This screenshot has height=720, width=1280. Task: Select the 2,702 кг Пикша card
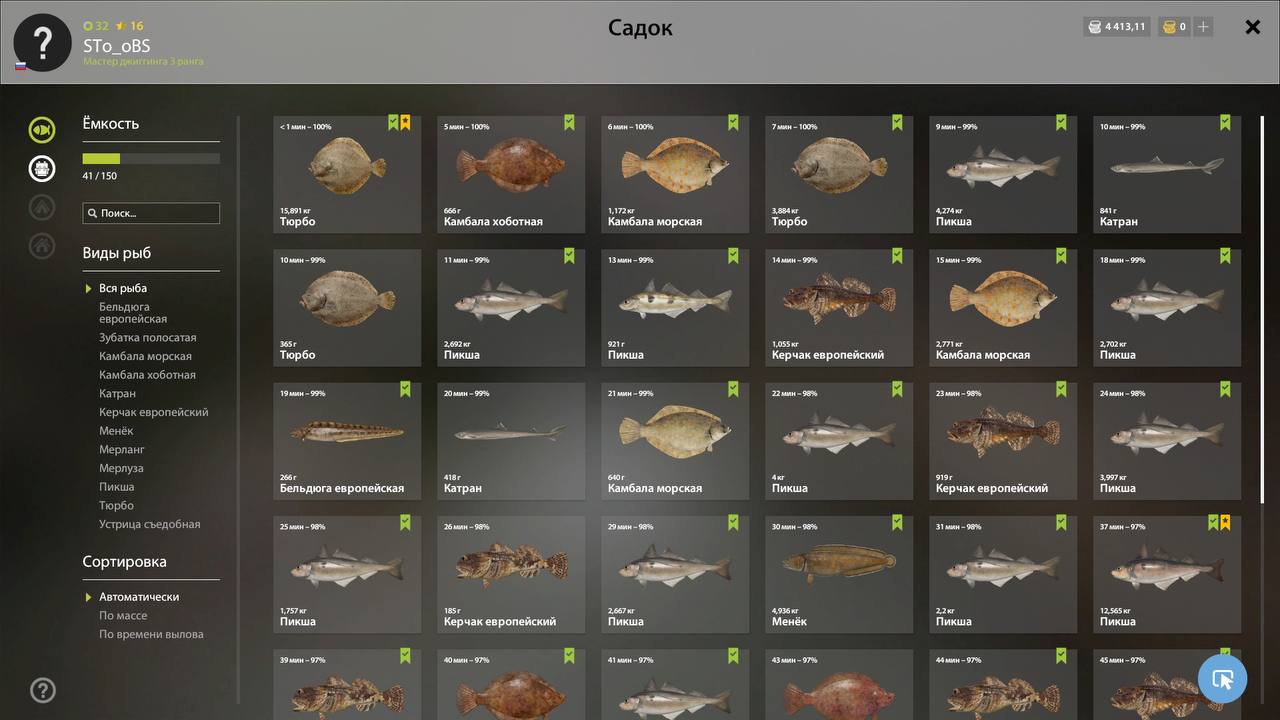(x=1167, y=307)
